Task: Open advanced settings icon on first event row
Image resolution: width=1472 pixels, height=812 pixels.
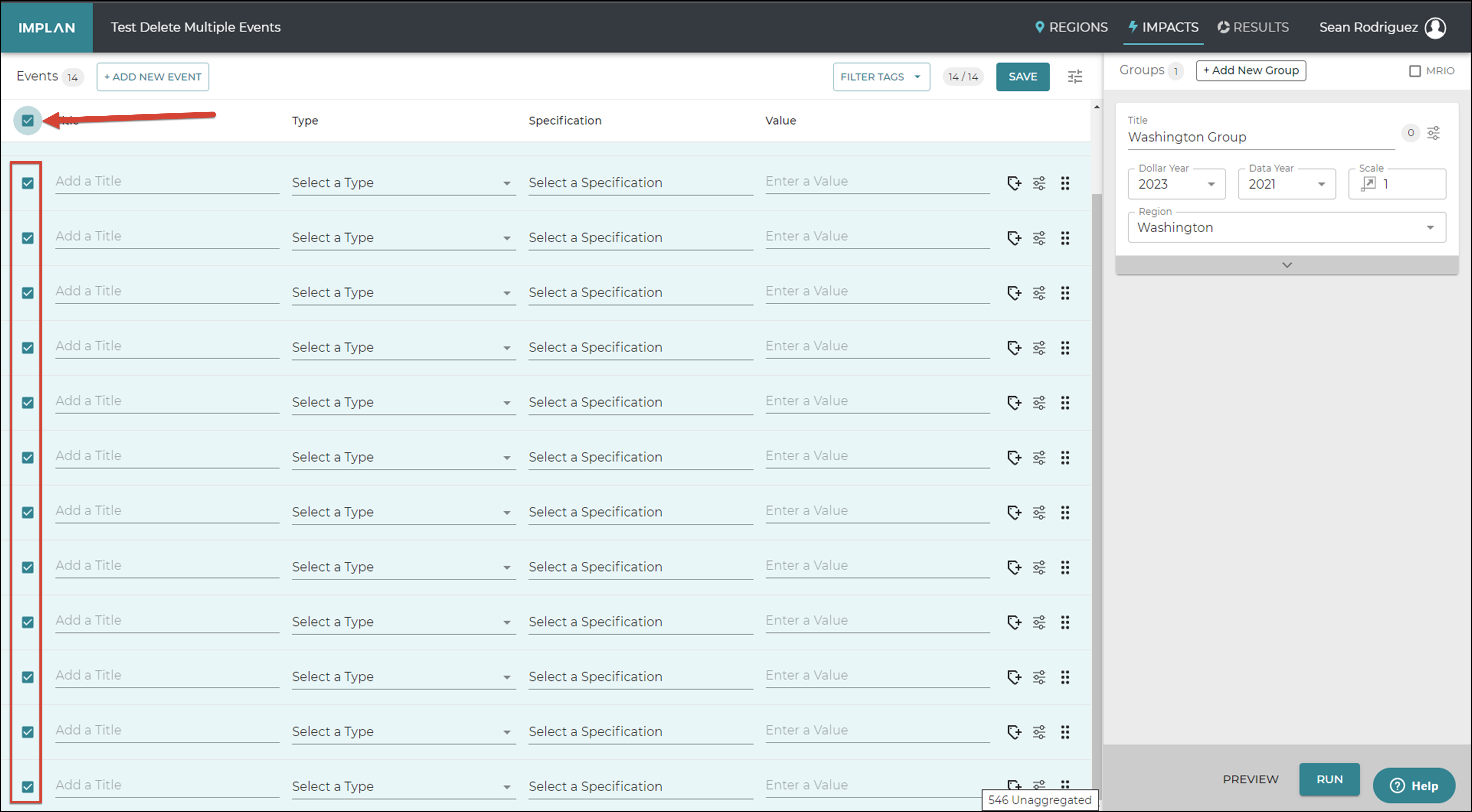Action: pyautogui.click(x=1039, y=183)
